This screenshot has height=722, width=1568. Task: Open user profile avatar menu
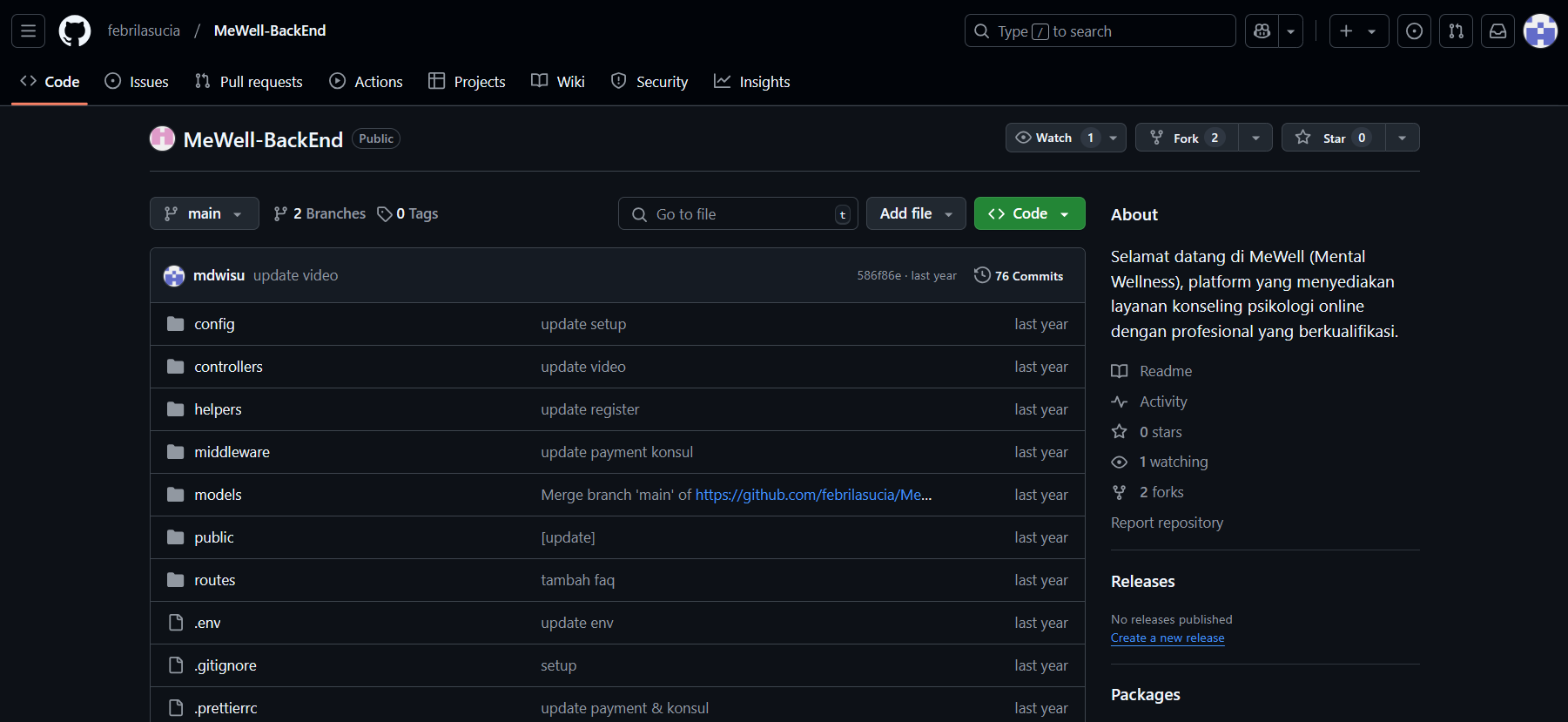point(1540,31)
